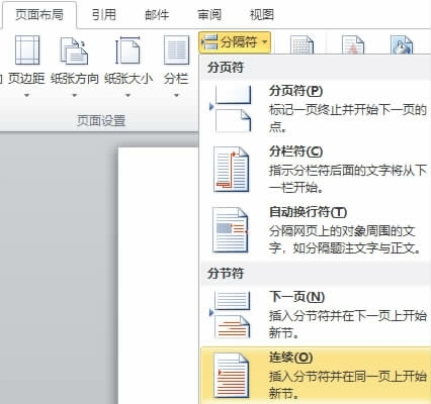Image resolution: width=431 pixels, height=404 pixels.
Task: Open the 审阅 ribbon tab
Action: coord(209,15)
